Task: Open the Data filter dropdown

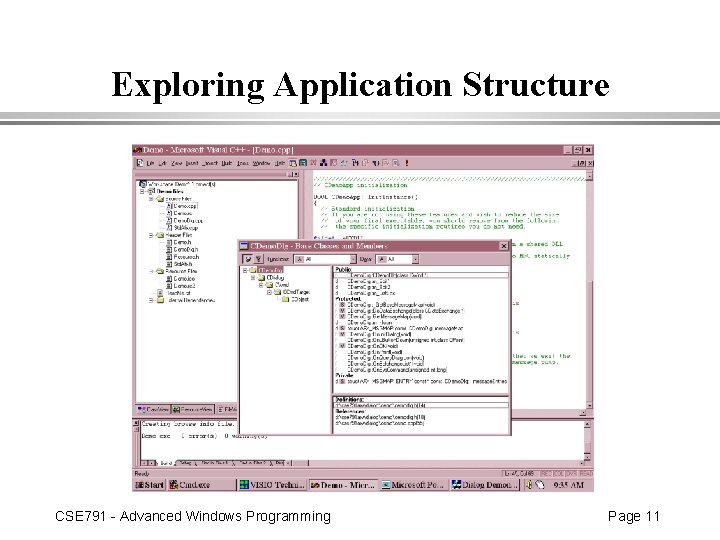Action: point(415,259)
